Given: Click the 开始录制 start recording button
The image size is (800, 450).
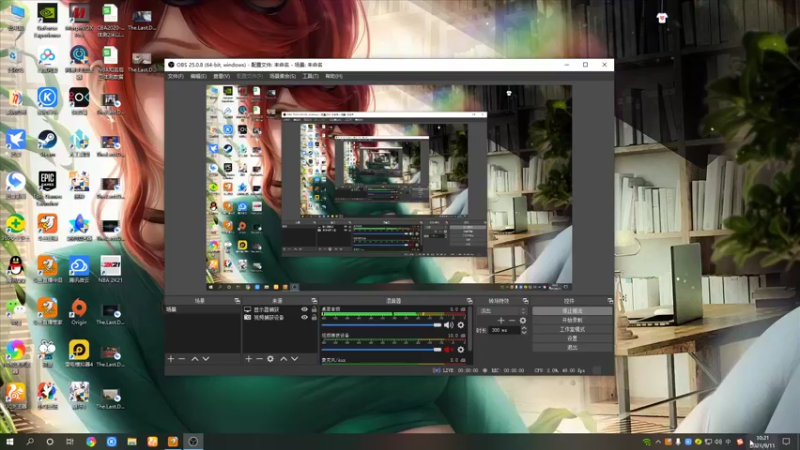Looking at the screenshot, I should [x=572, y=320].
